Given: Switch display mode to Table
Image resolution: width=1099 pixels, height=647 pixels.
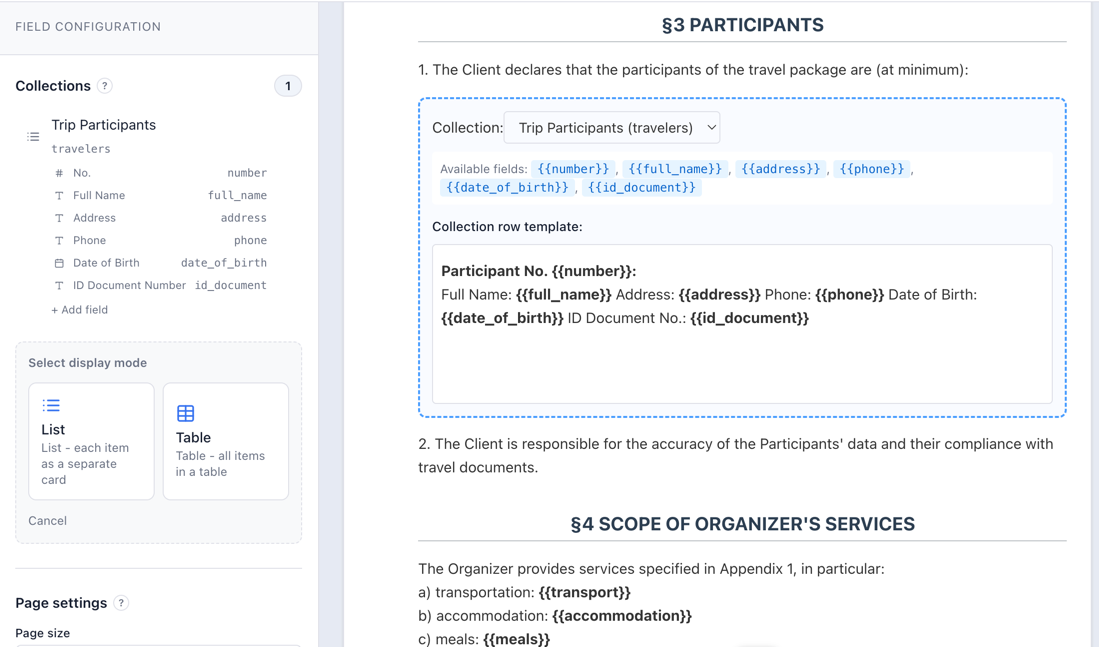Looking at the screenshot, I should [225, 440].
